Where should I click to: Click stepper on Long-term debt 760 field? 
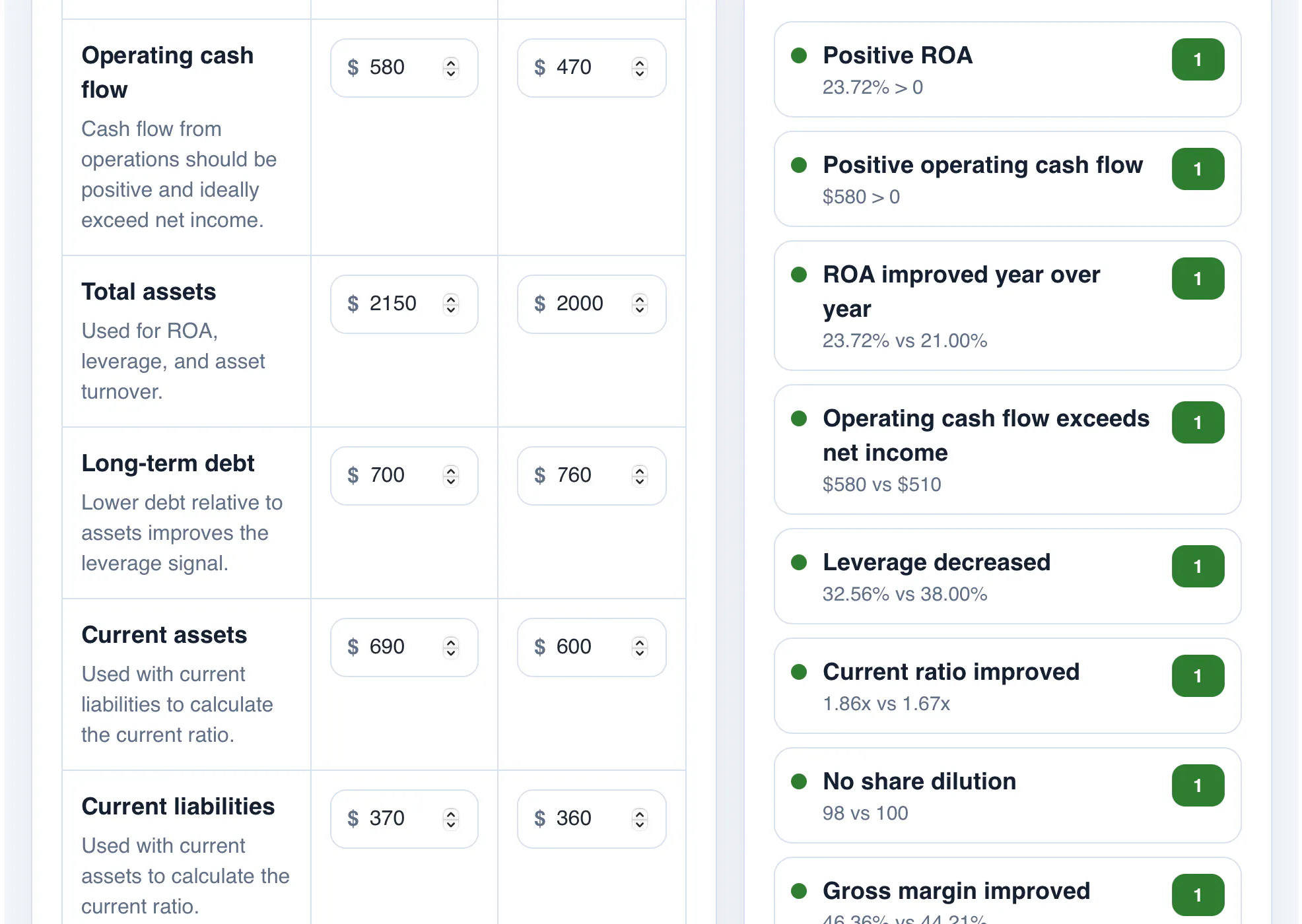(x=639, y=476)
